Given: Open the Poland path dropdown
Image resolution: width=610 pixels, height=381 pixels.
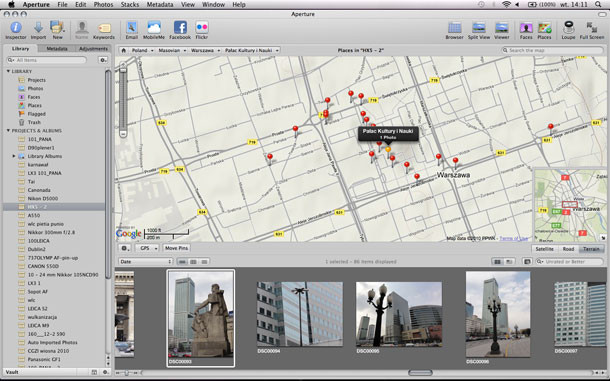Looking at the screenshot, I should (x=142, y=50).
